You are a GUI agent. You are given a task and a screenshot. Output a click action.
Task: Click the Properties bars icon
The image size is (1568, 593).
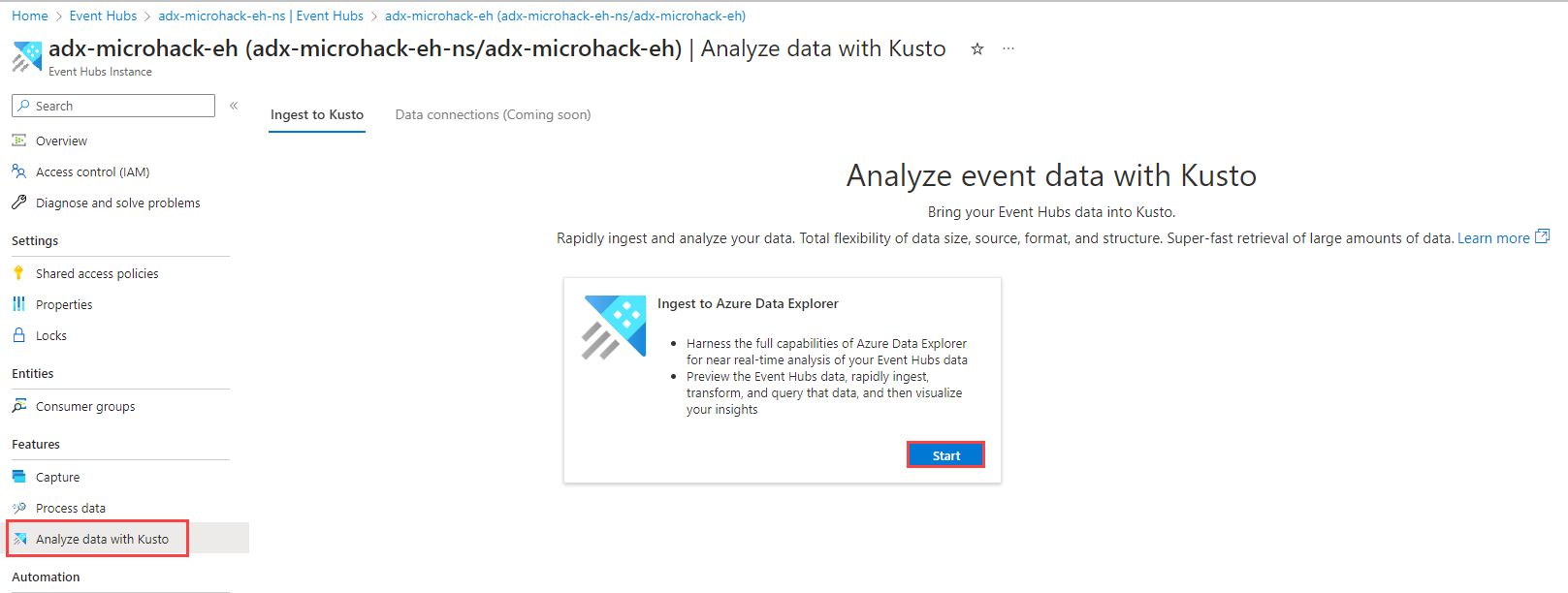pos(19,304)
